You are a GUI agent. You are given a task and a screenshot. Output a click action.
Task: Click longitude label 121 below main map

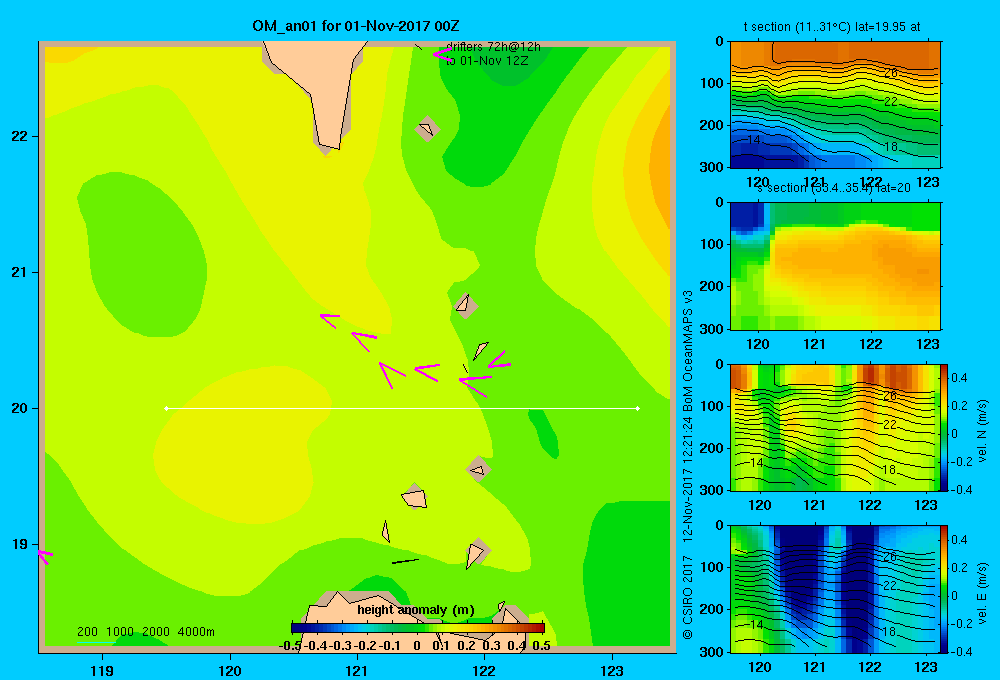pyautogui.click(x=357, y=670)
